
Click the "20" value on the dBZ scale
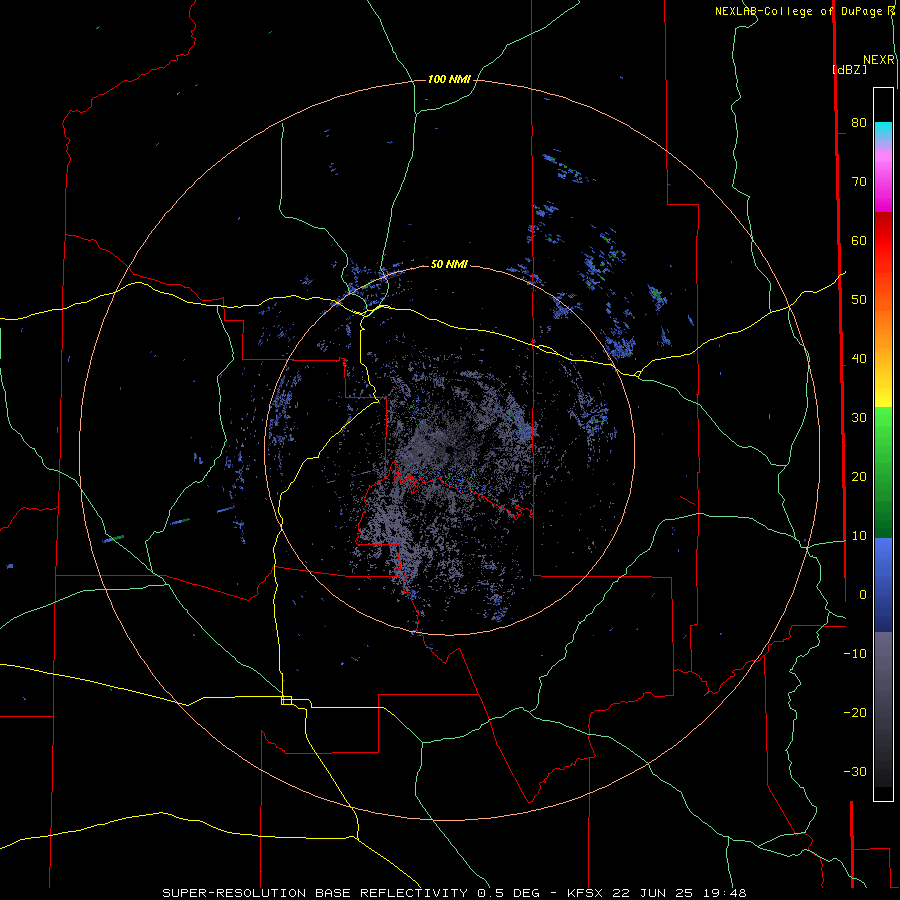(x=859, y=476)
